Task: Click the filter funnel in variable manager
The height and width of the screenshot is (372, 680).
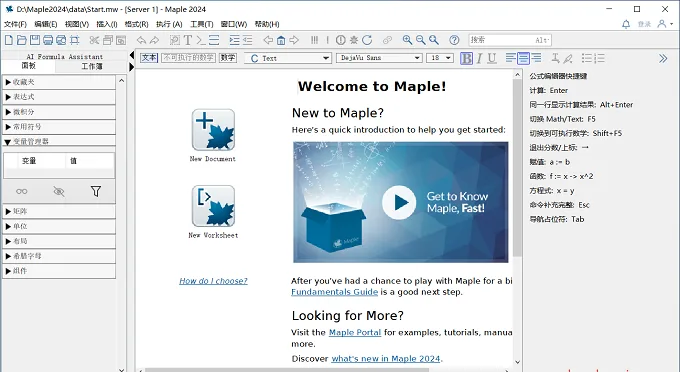Action: [96, 191]
